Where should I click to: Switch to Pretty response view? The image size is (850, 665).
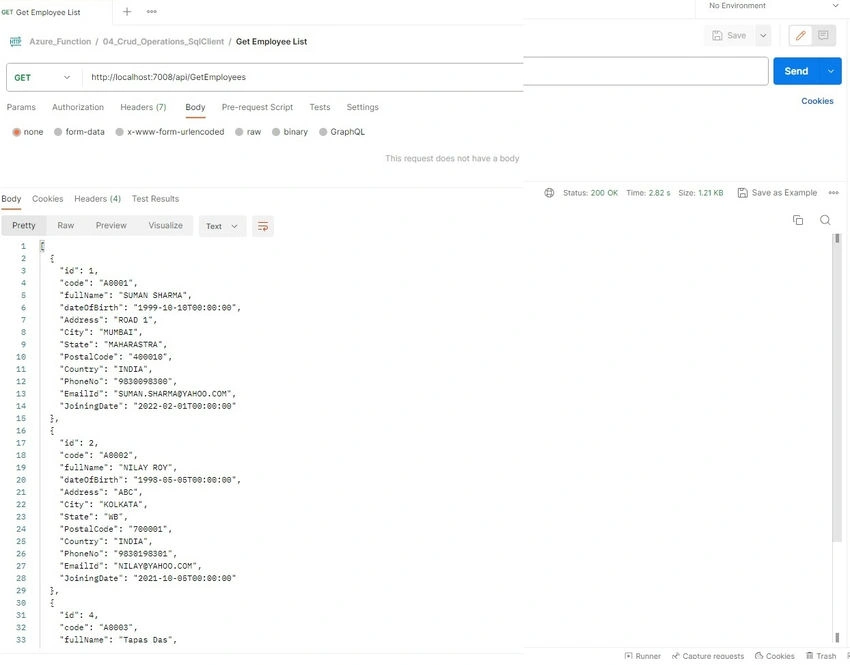(x=24, y=225)
